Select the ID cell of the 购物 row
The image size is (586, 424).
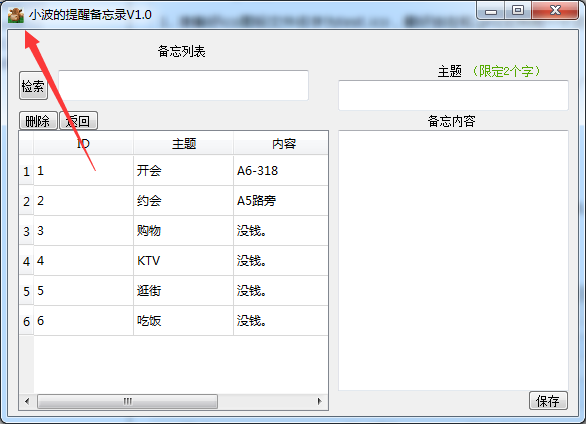83,231
